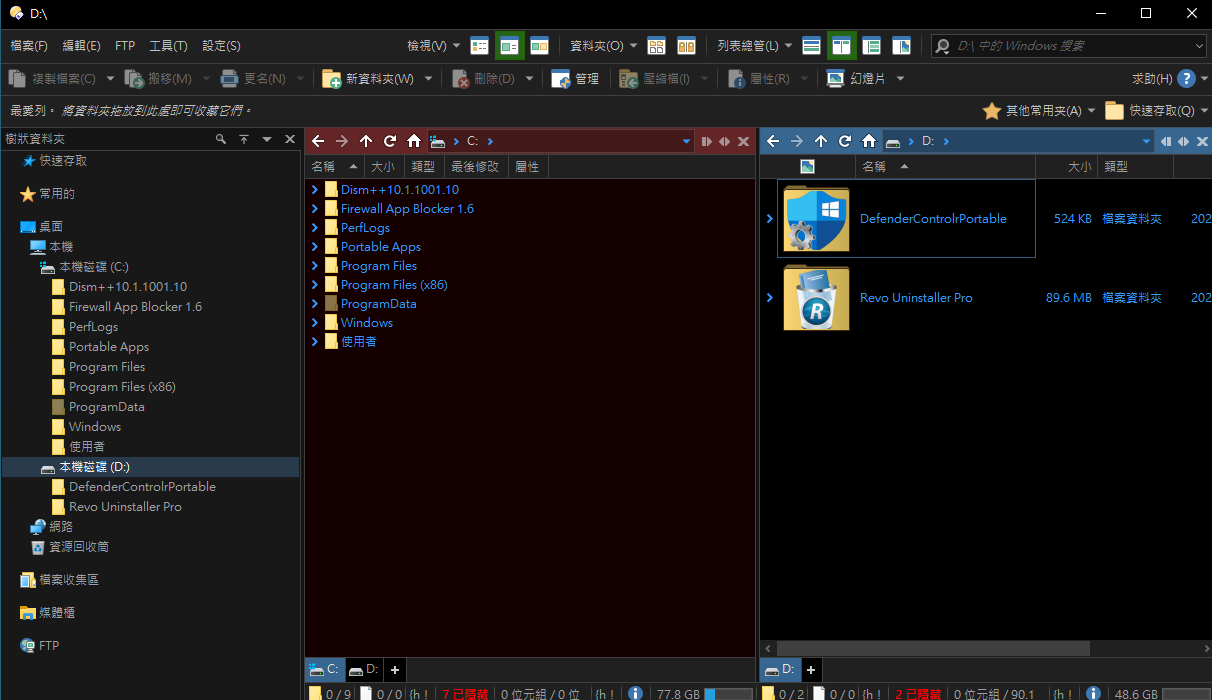Viewport: 1212px width, 700px height.
Task: Close the C: file display pane
Action: (x=743, y=142)
